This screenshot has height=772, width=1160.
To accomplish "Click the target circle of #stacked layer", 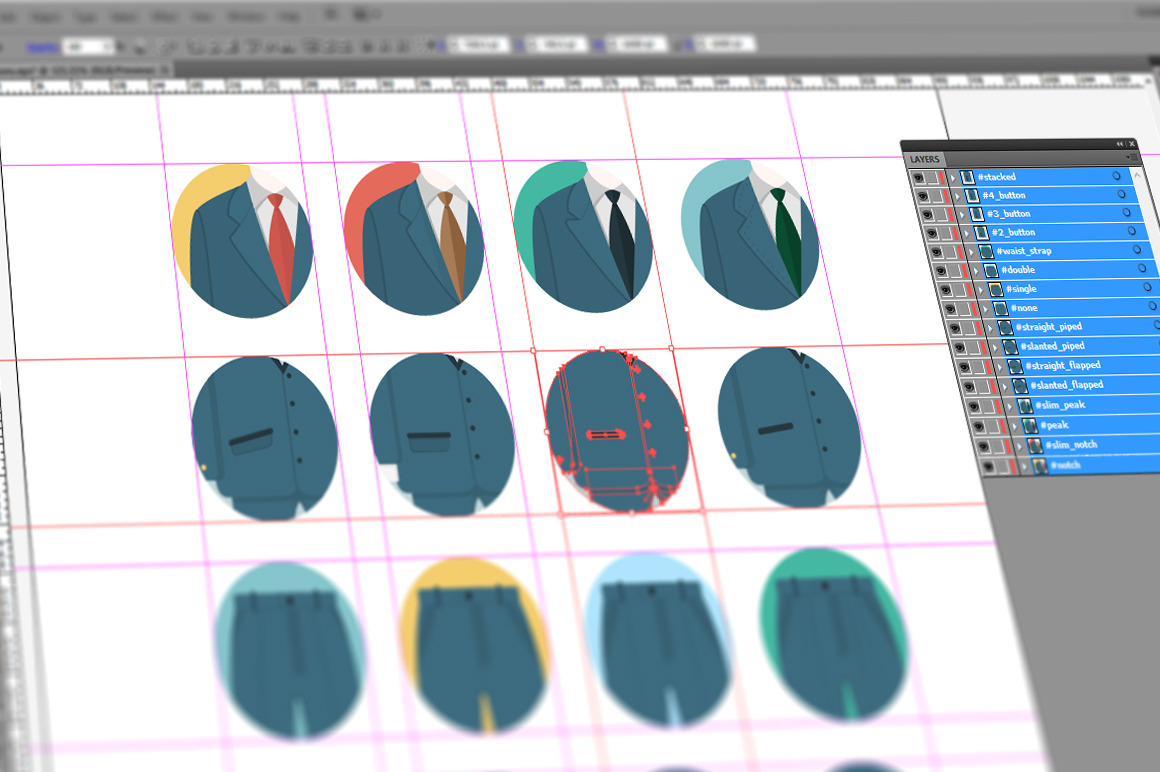I will click(1116, 177).
